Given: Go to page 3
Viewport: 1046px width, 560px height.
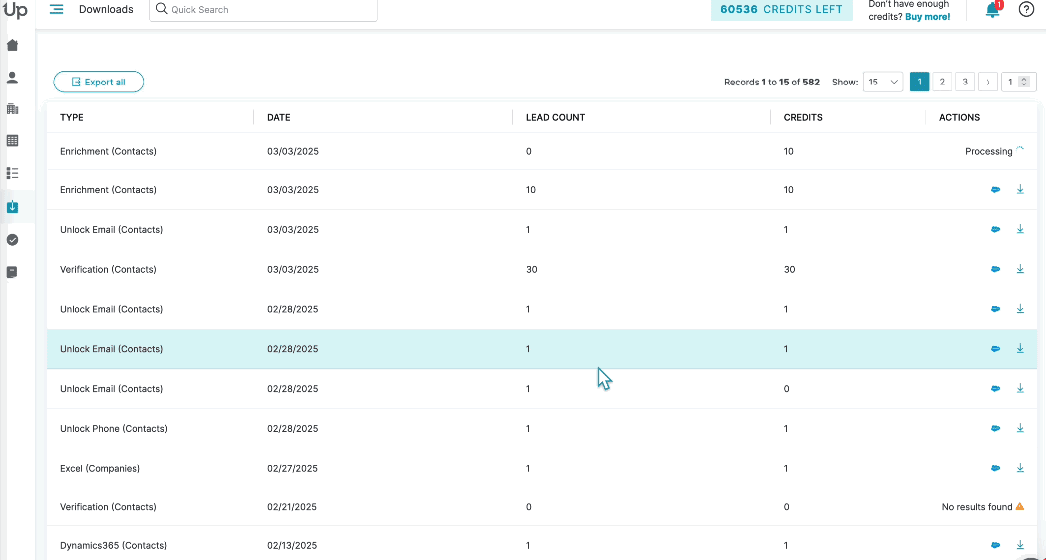Looking at the screenshot, I should 965,82.
